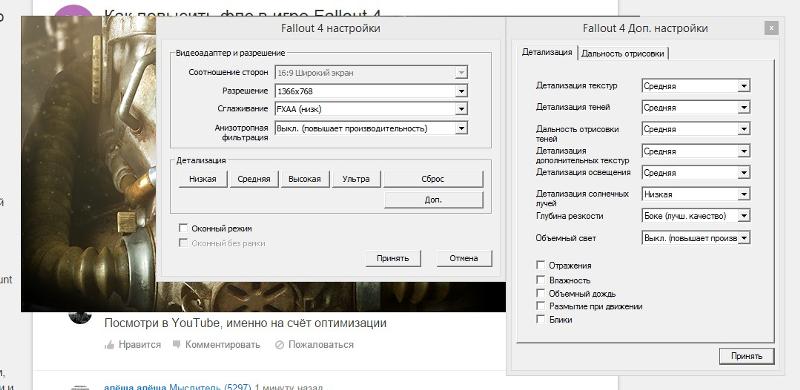The width and height of the screenshot is (800, 390).
Task: Click the answer text Посмотри в YouTube
Action: pos(245,323)
